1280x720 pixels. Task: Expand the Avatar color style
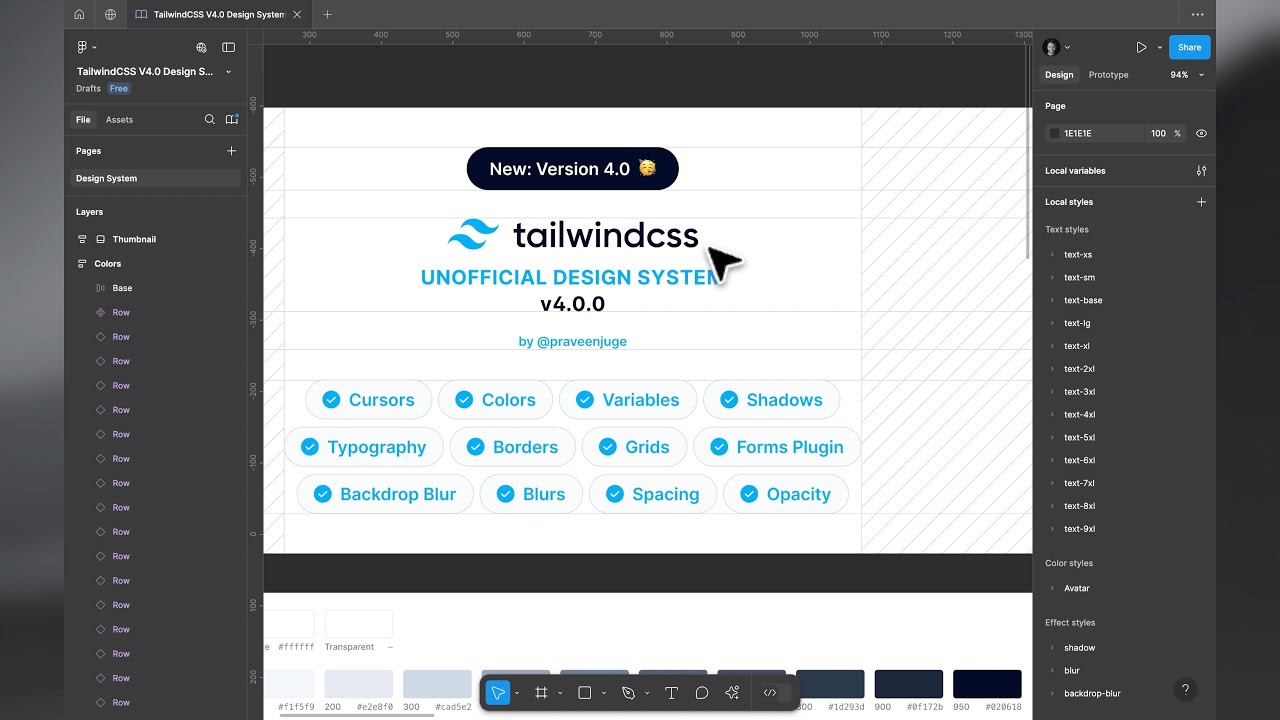coord(1052,588)
